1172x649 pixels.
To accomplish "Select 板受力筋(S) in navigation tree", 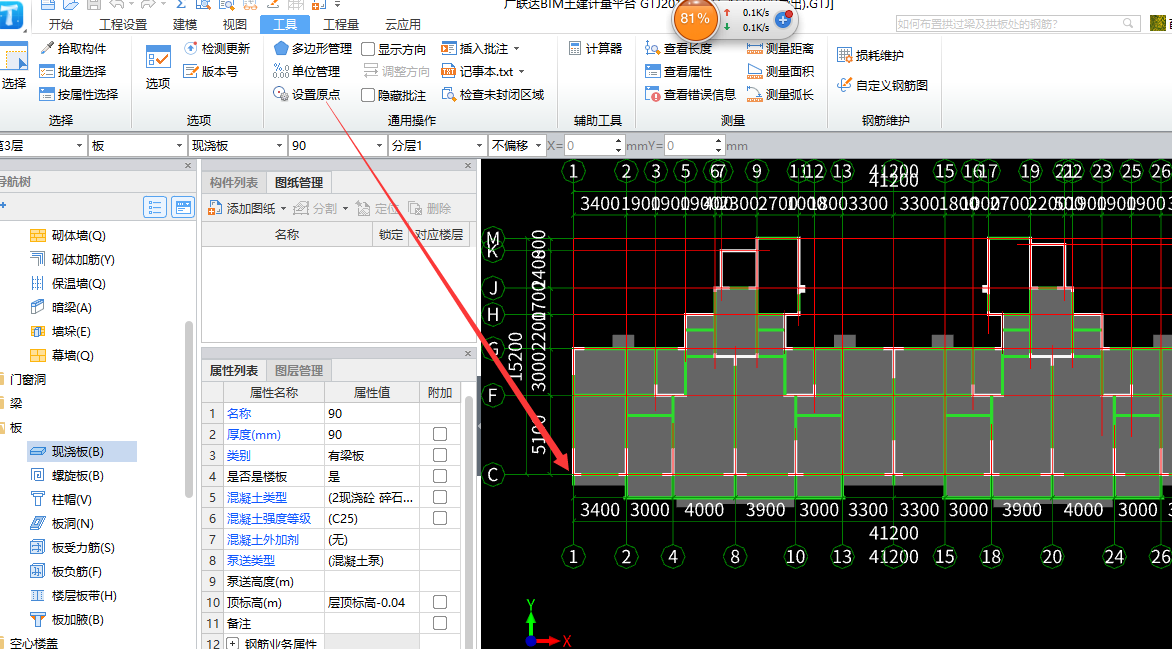I will 83,547.
